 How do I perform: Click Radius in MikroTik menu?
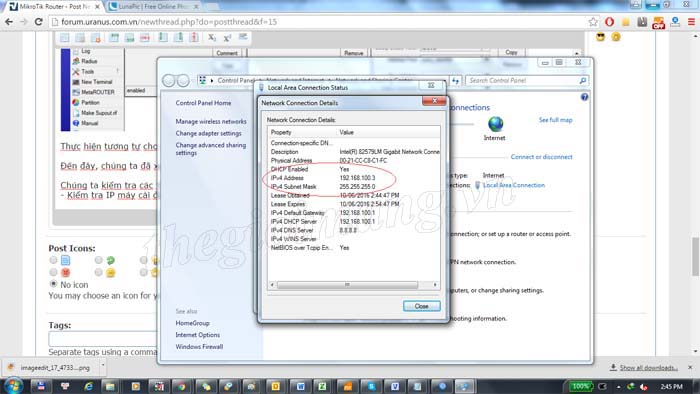point(89,61)
